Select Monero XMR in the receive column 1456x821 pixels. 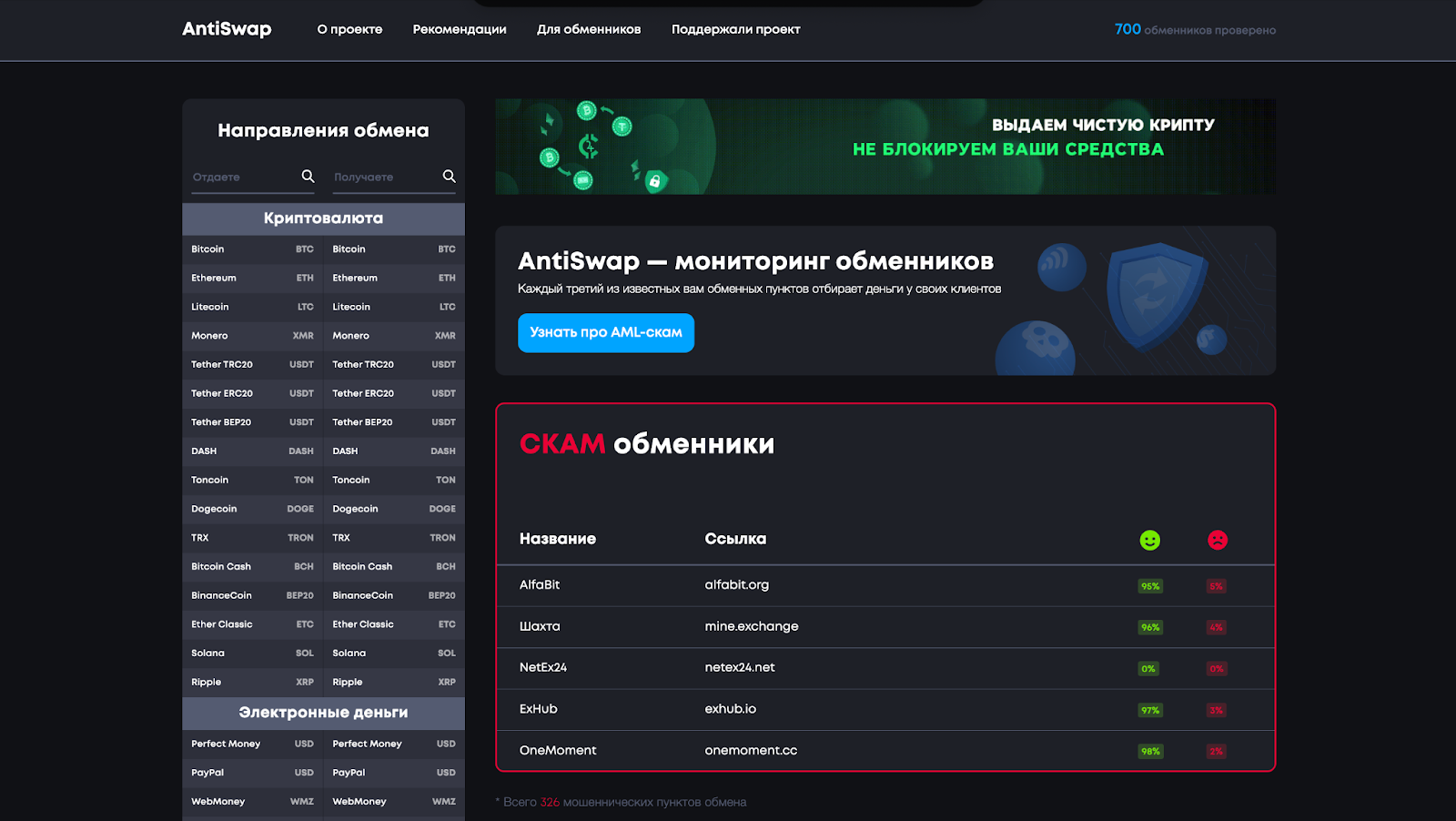click(x=394, y=336)
